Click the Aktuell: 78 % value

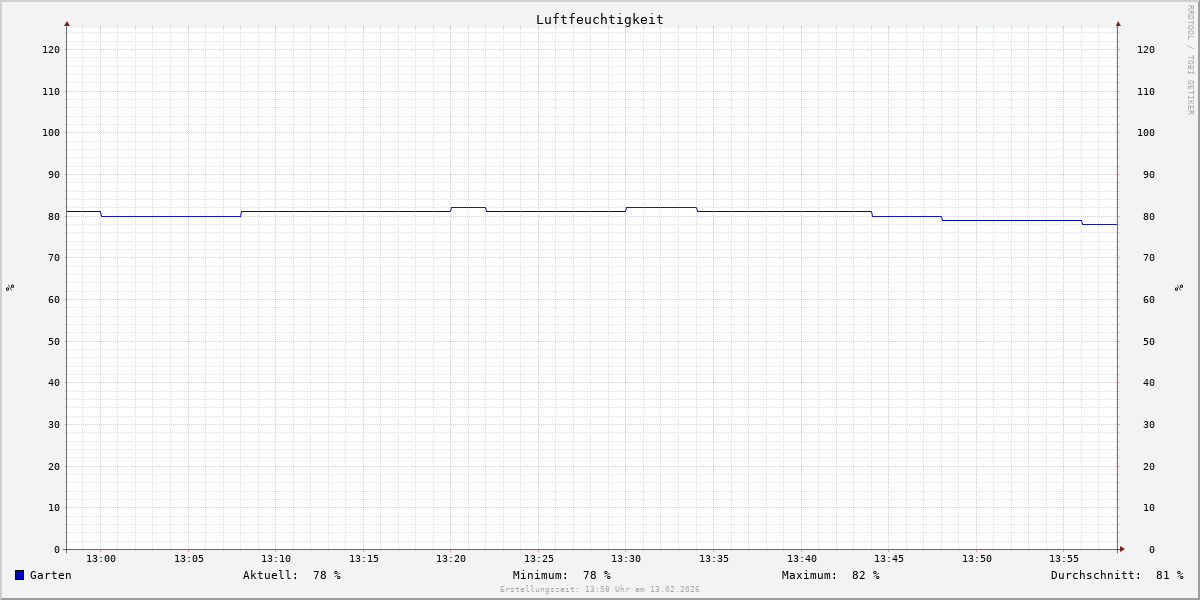pyautogui.click(x=292, y=575)
